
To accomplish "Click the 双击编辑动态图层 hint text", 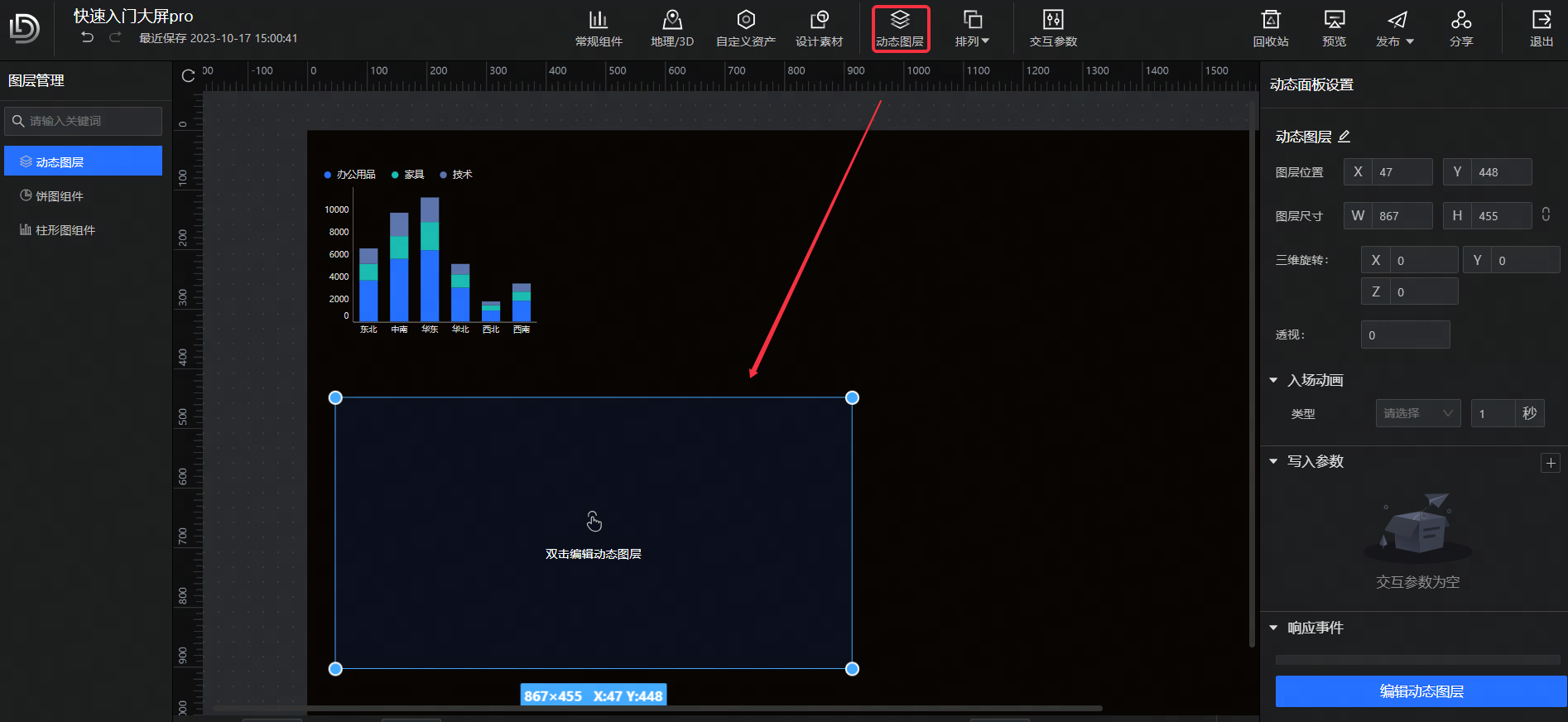I will 594,554.
